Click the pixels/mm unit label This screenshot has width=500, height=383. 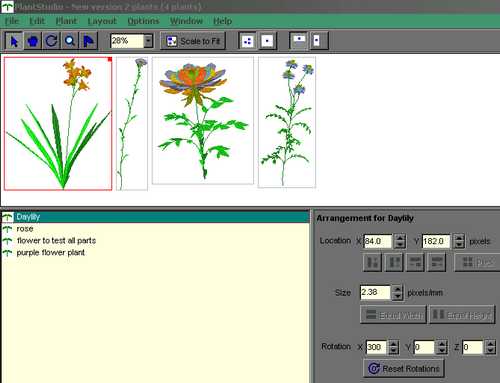425,293
